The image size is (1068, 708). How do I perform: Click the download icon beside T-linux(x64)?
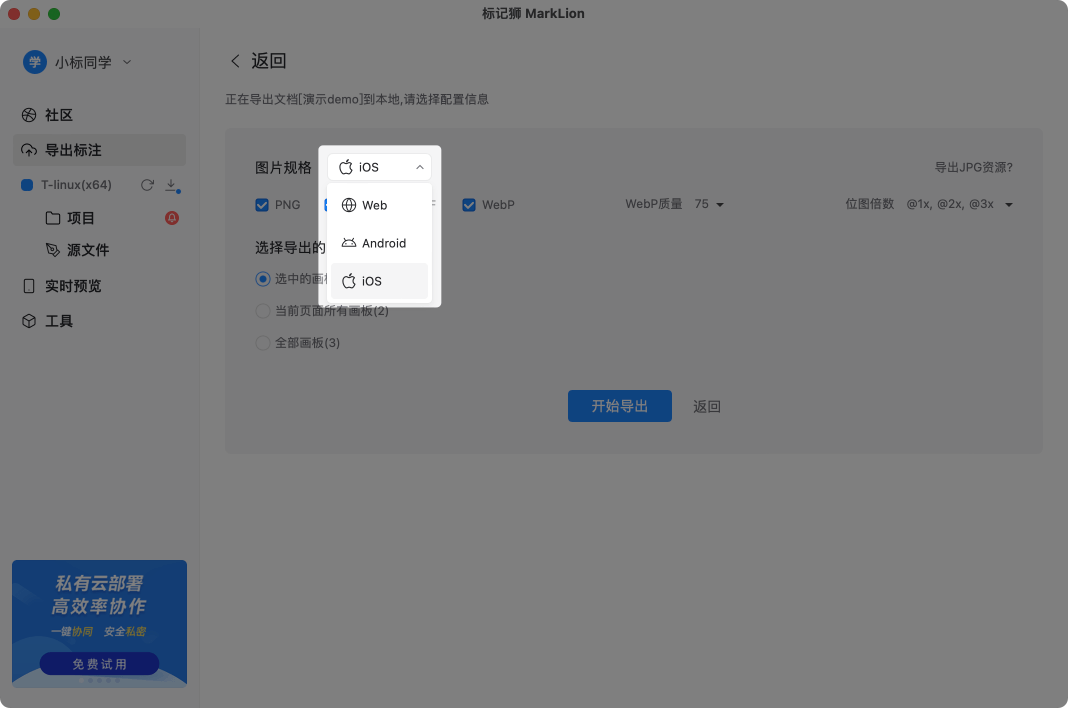pos(170,186)
